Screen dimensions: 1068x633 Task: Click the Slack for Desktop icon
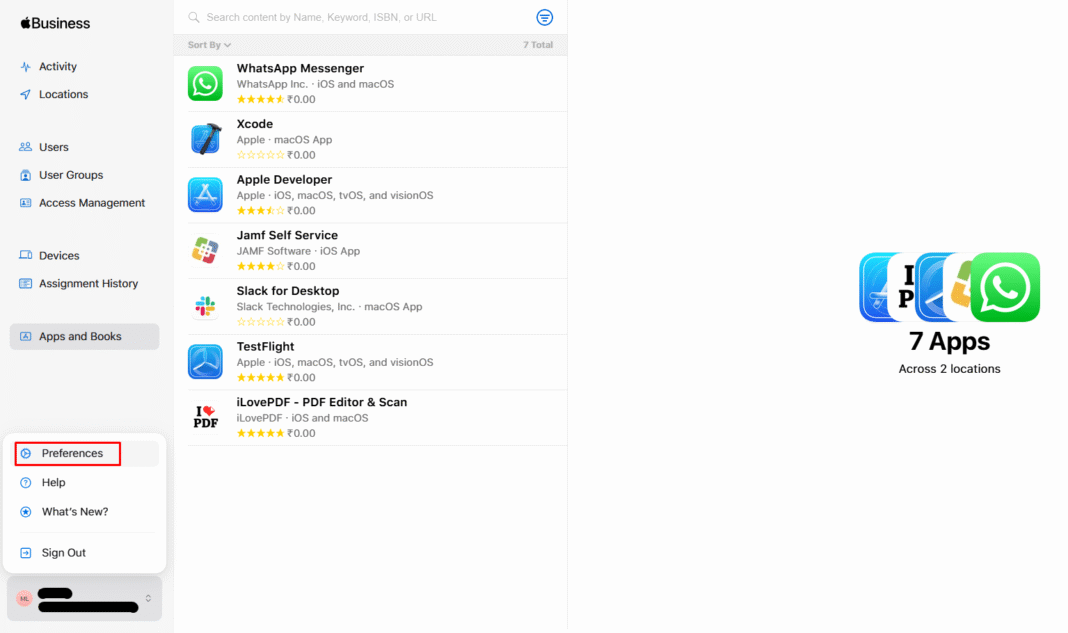(x=205, y=306)
